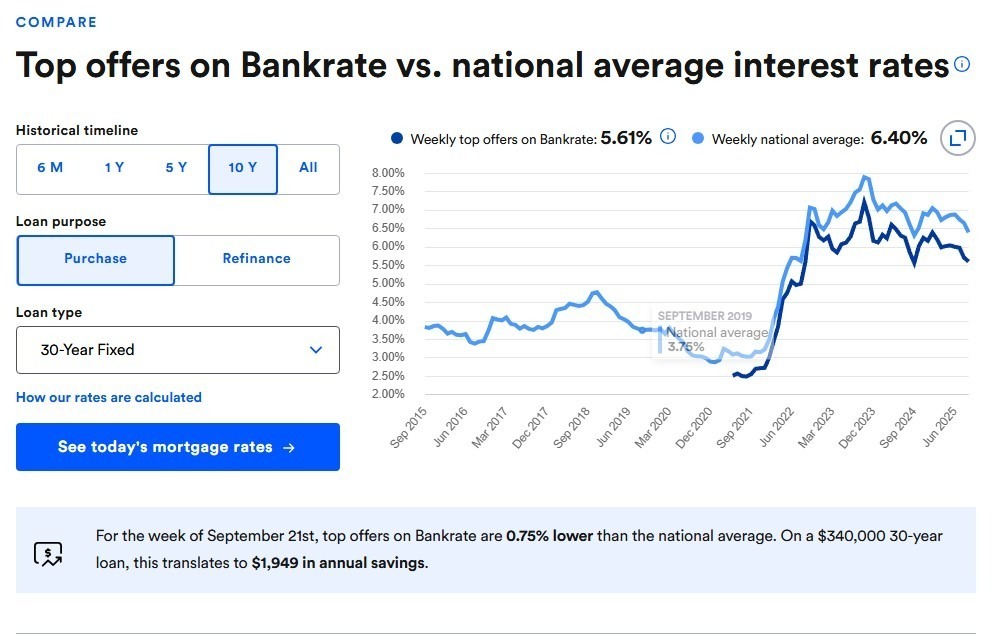Click the light blue national average legend dot
This screenshot has height=637, width=1006.
coord(698,139)
